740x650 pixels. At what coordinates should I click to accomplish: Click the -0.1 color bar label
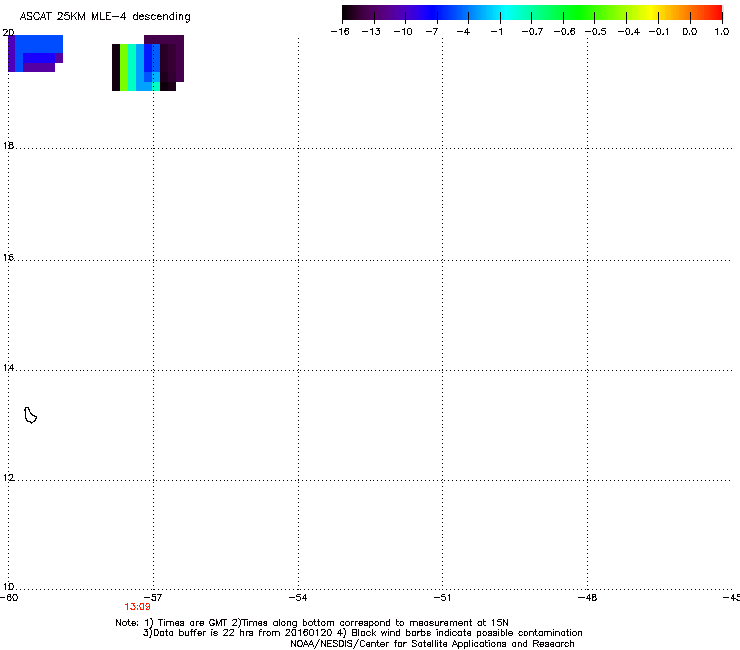[x=659, y=32]
